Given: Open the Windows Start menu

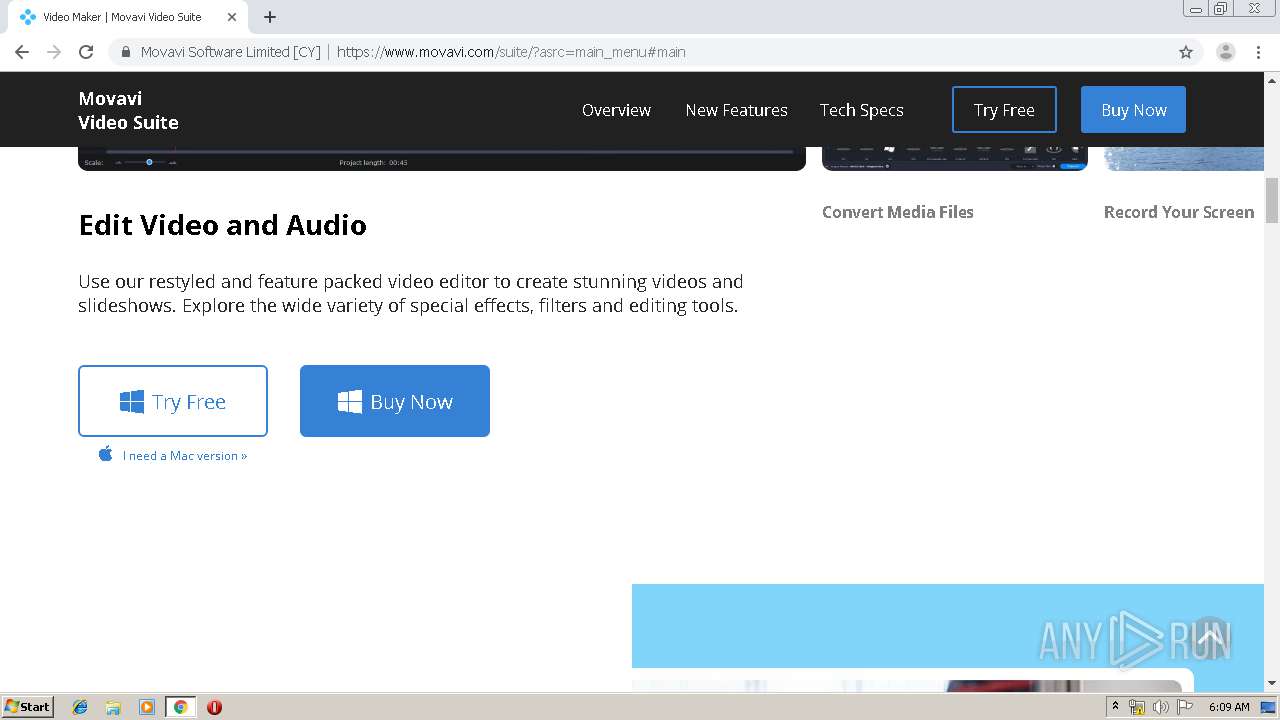Looking at the screenshot, I should [27, 706].
